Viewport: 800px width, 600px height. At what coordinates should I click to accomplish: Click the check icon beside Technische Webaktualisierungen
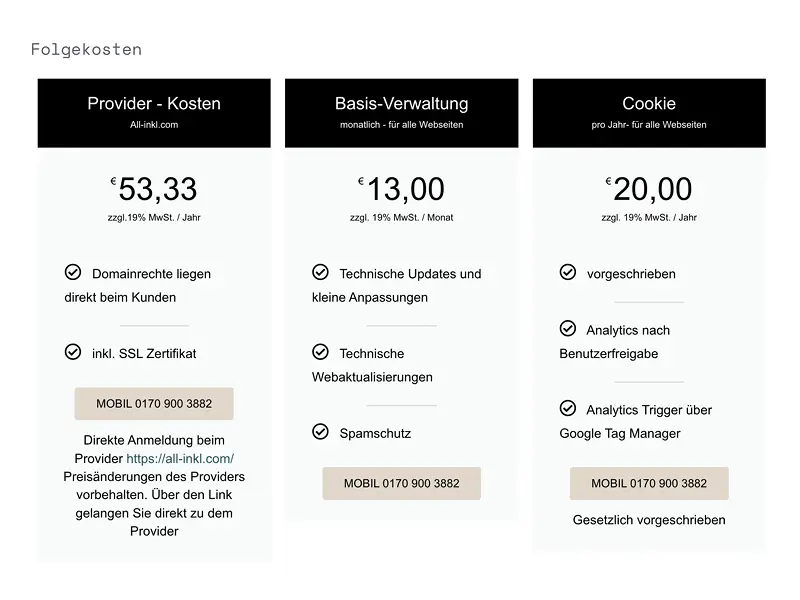[x=321, y=352]
